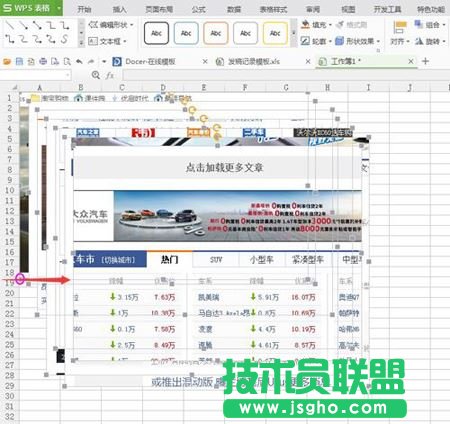This screenshot has height=424, width=450.
Task: Click the 编辑形状 edit shape icon
Action: 93,24
